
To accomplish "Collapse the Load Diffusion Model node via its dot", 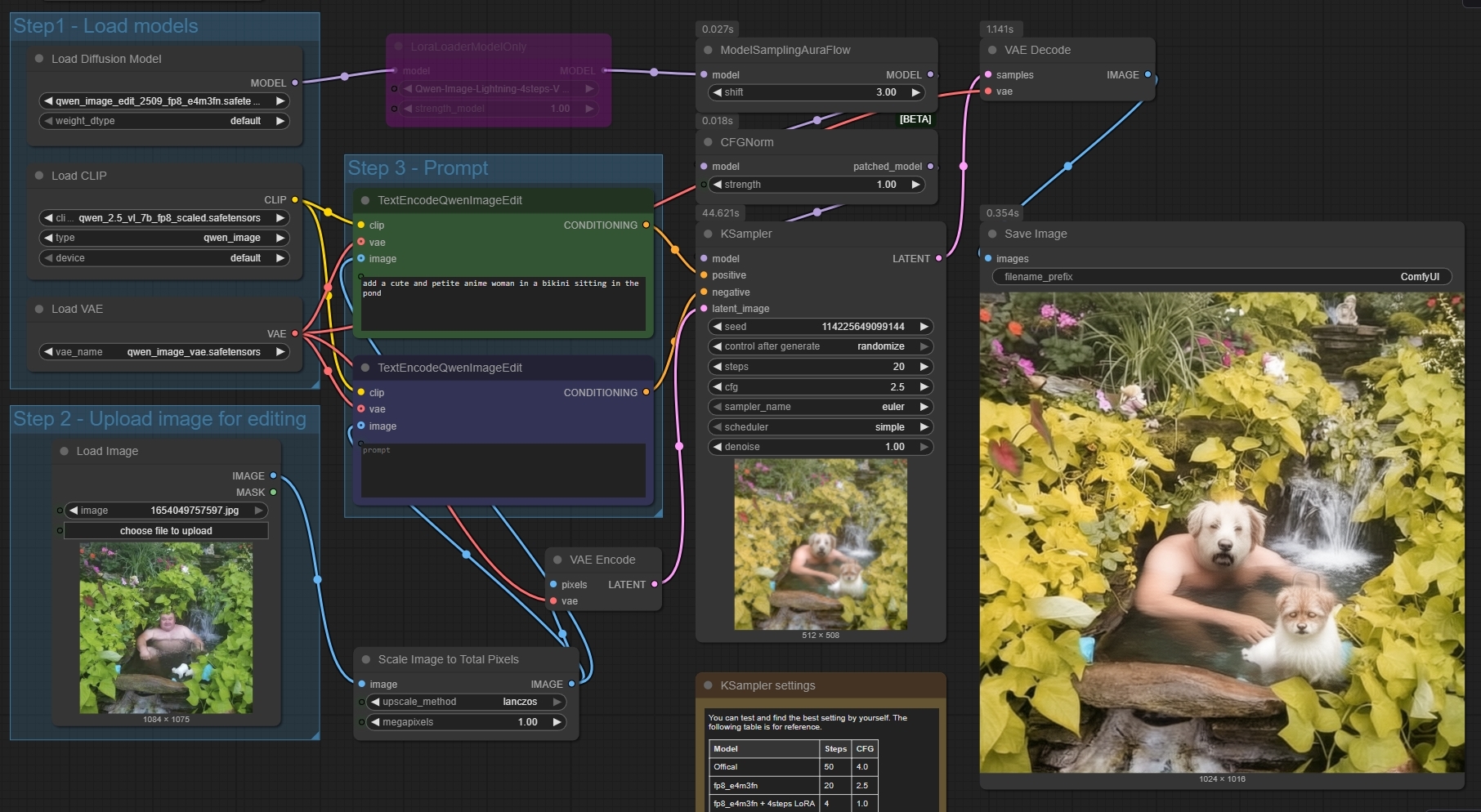I will coord(39,59).
